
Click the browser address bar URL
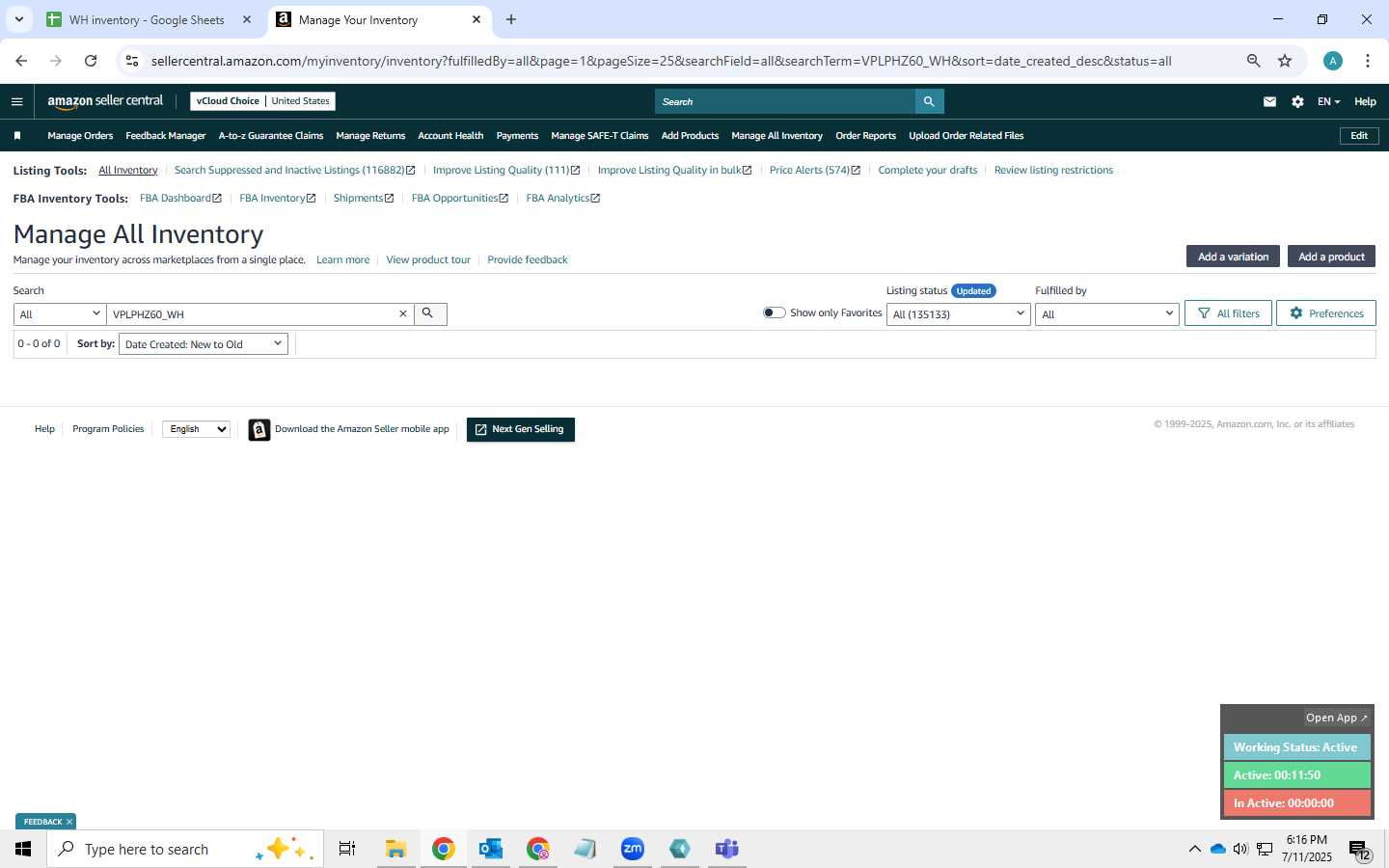tap(661, 61)
